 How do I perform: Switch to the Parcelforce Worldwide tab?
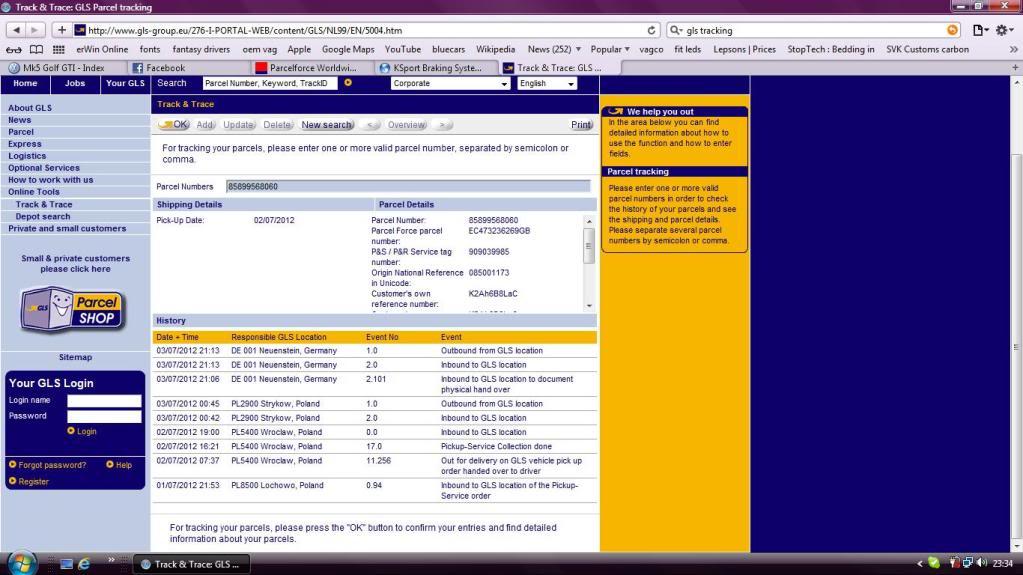click(x=313, y=68)
